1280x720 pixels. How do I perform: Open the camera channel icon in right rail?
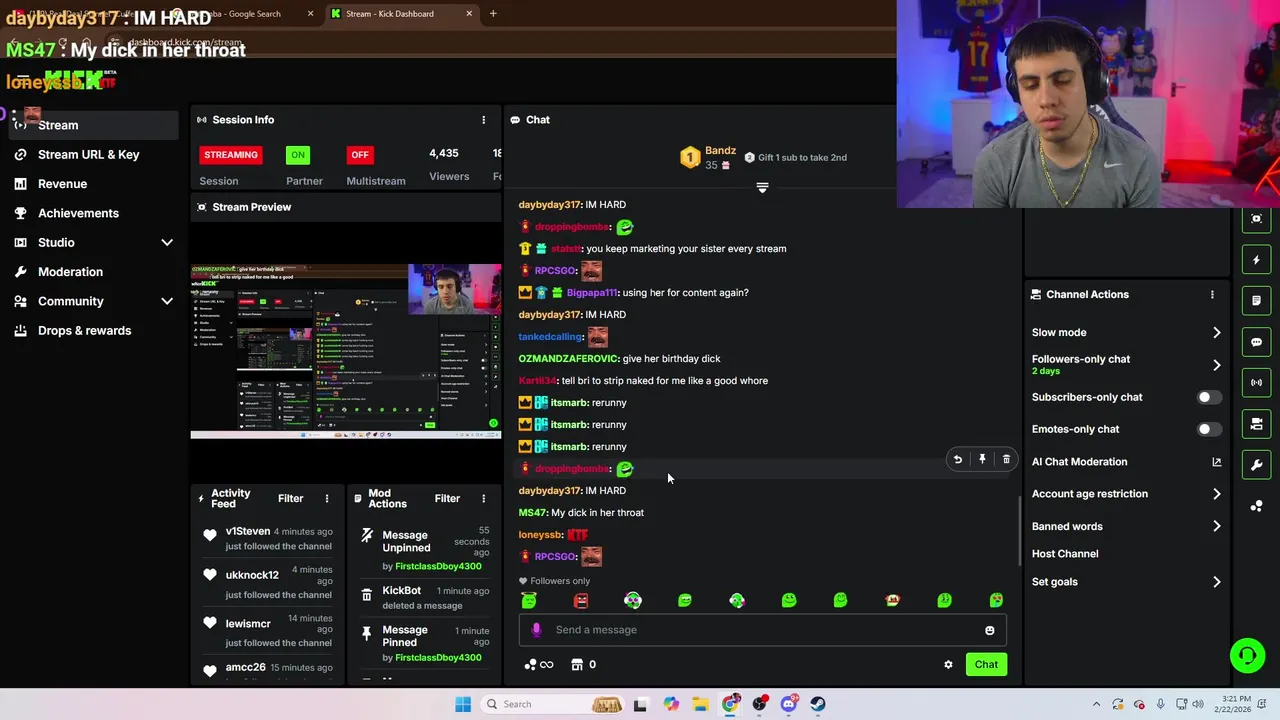coord(1256,424)
